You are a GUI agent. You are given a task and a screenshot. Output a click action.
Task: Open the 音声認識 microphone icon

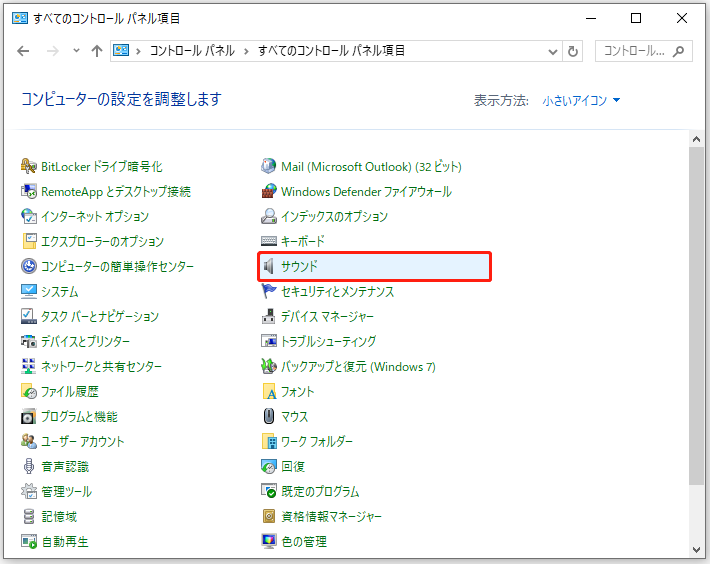29,466
